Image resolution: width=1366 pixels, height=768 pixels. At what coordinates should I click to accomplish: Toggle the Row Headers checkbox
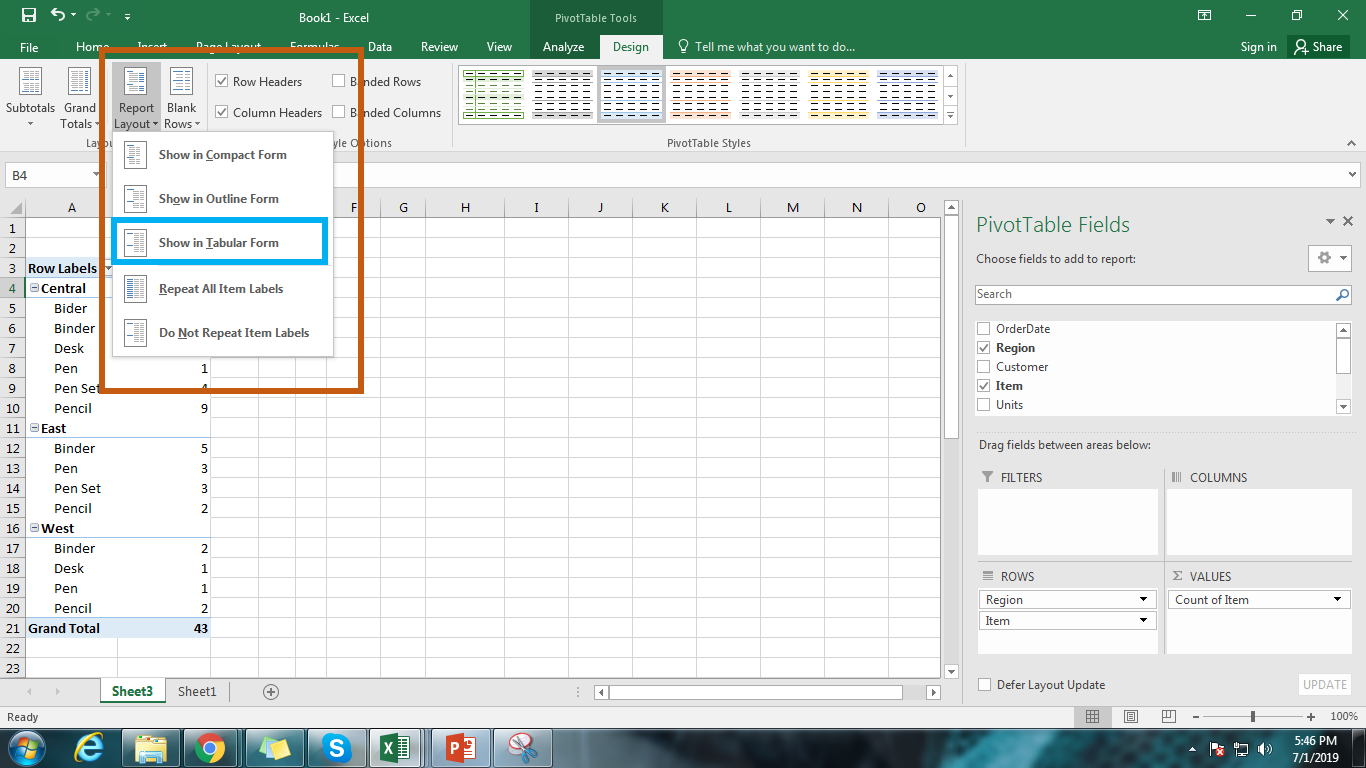(222, 82)
